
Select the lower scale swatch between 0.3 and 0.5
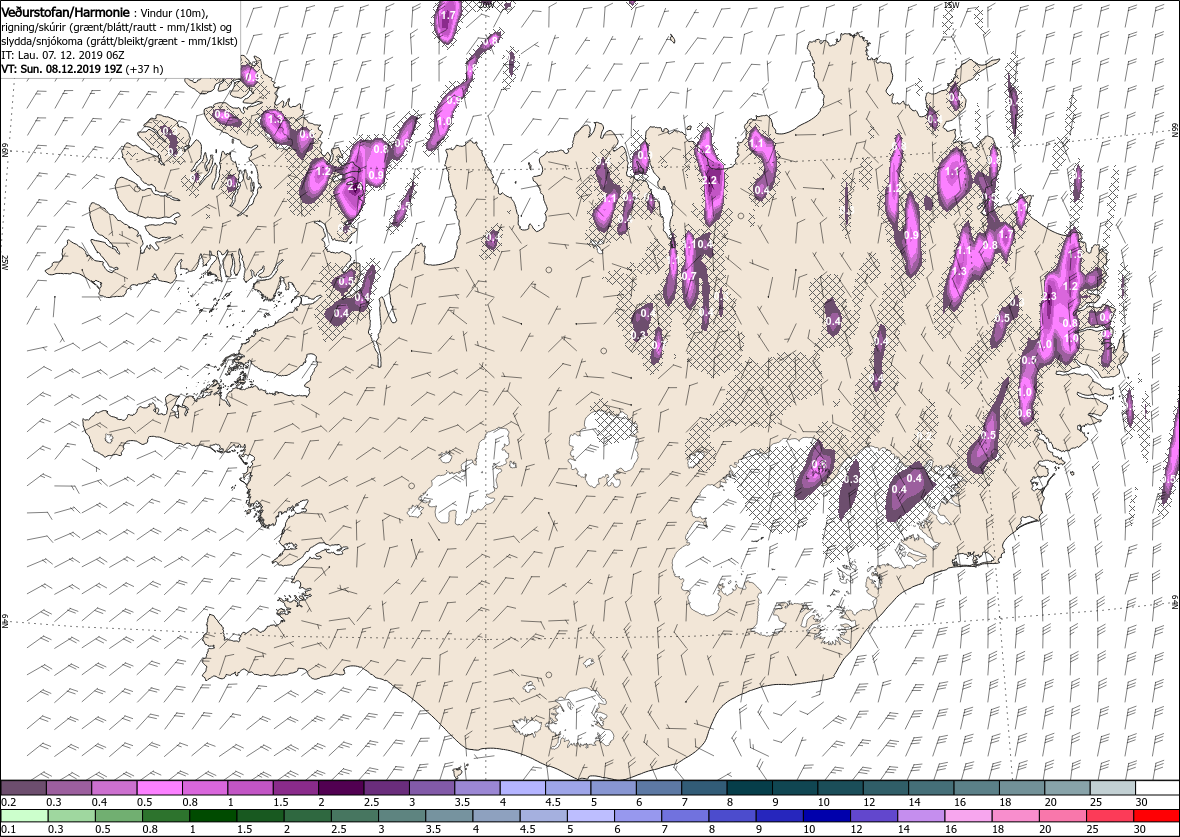tap(71, 817)
